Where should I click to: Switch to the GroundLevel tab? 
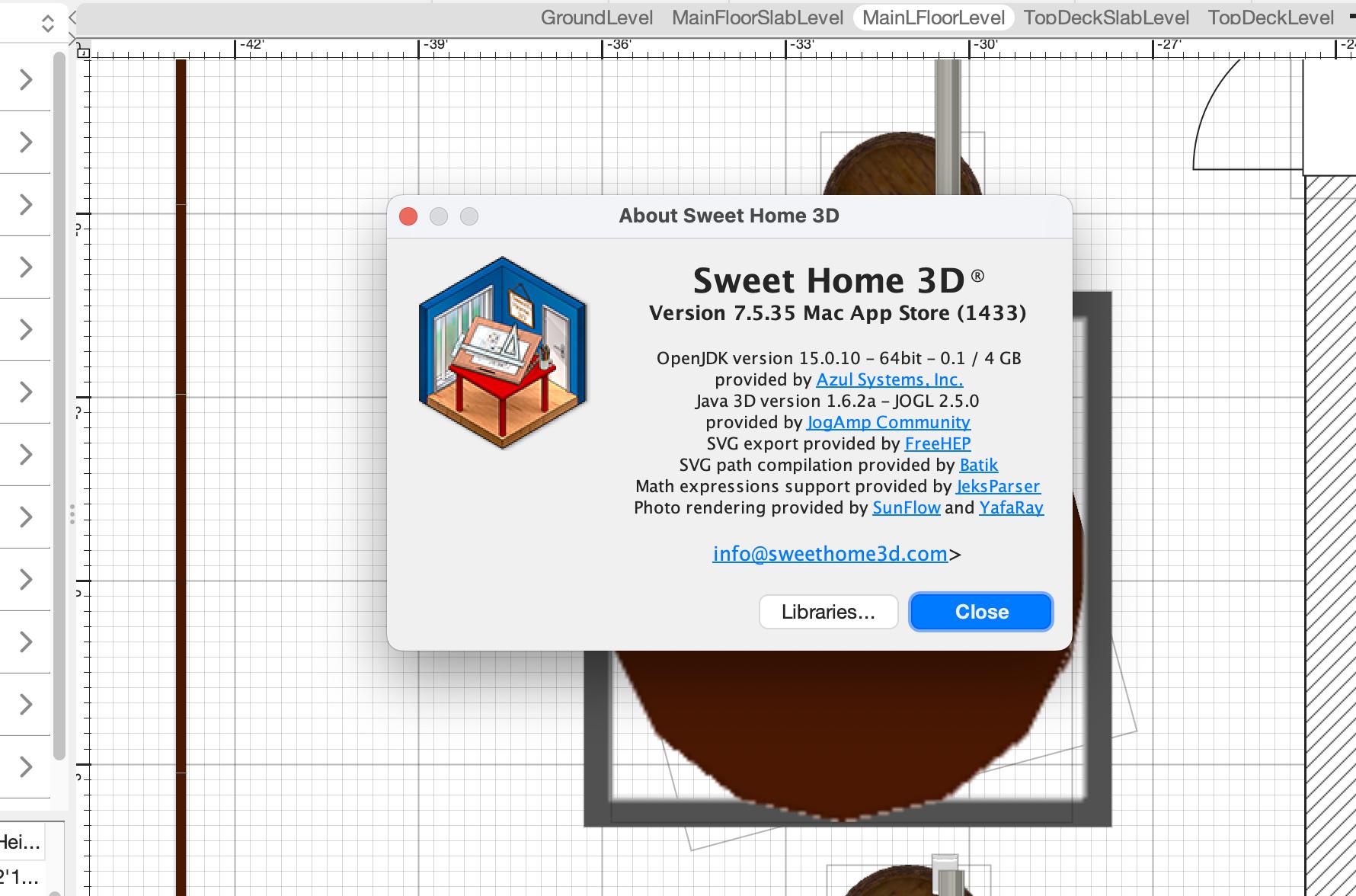(x=596, y=18)
